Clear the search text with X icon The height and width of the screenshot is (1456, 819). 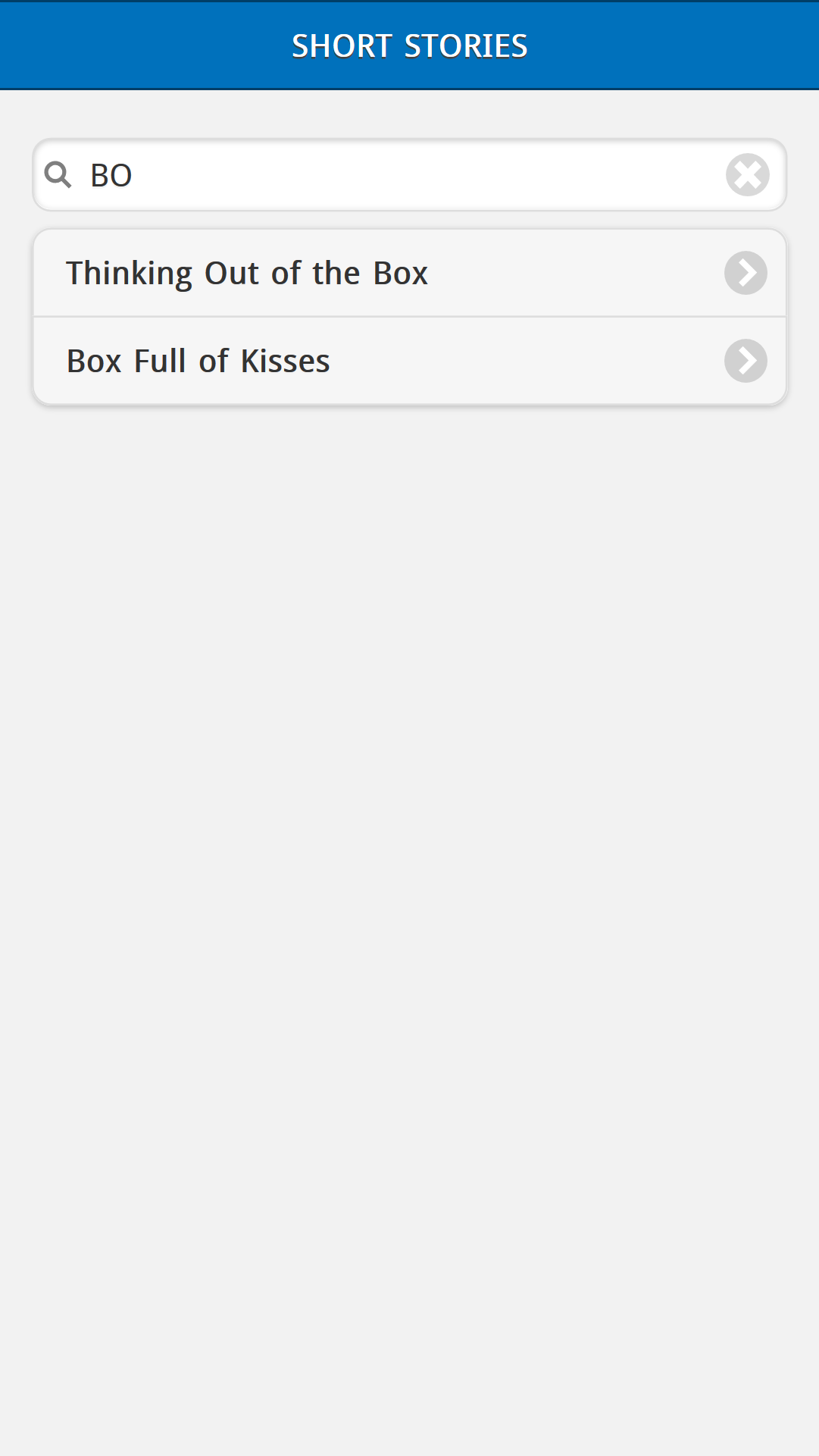747,175
